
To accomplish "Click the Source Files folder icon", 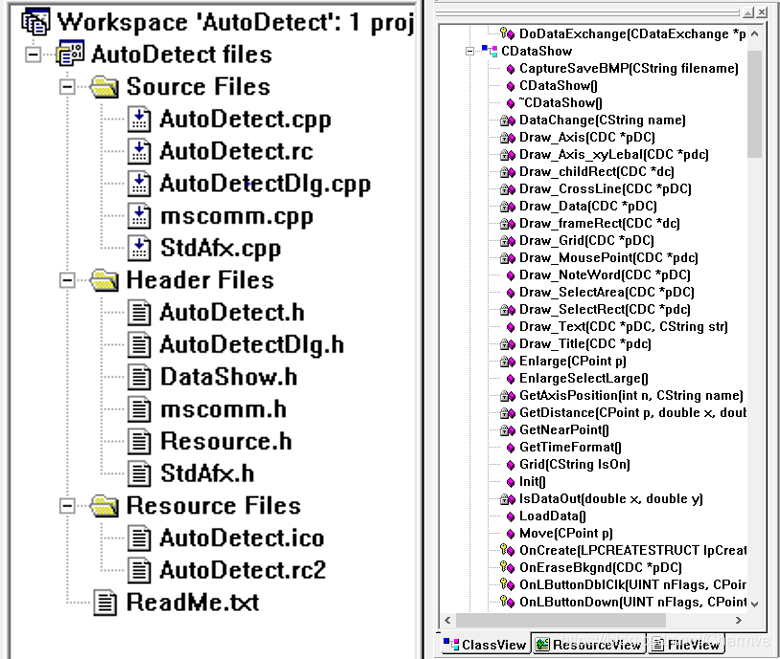I will click(104, 87).
